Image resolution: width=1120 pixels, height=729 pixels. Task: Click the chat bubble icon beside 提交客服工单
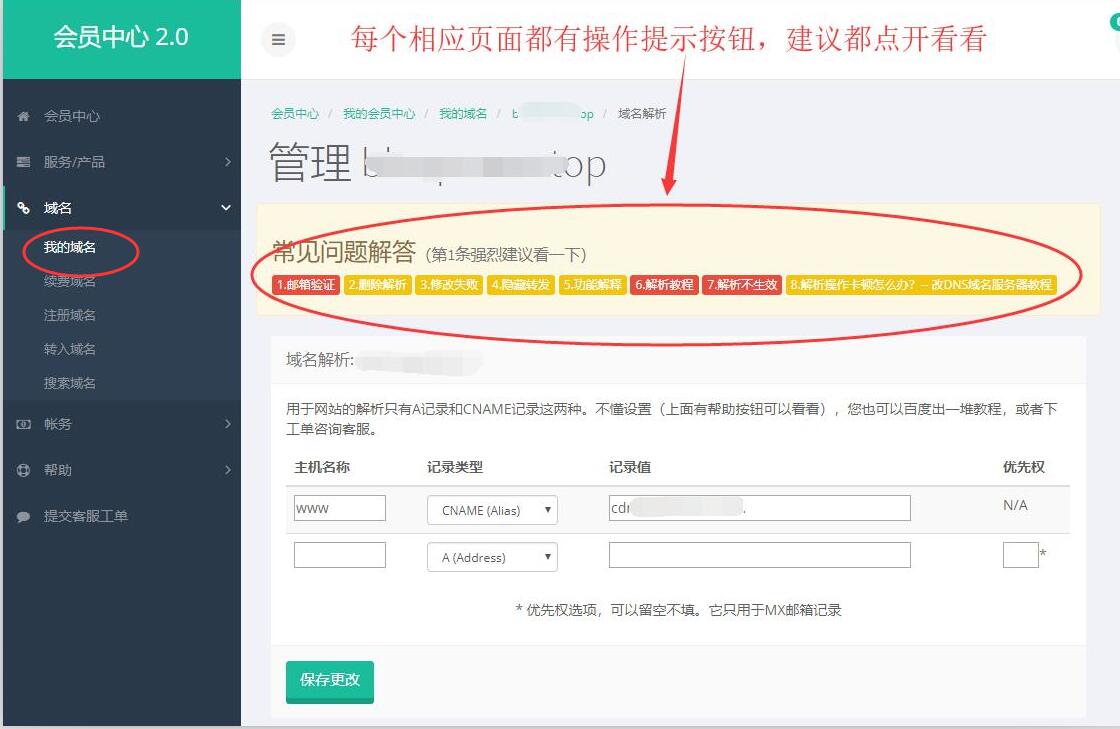[24, 516]
